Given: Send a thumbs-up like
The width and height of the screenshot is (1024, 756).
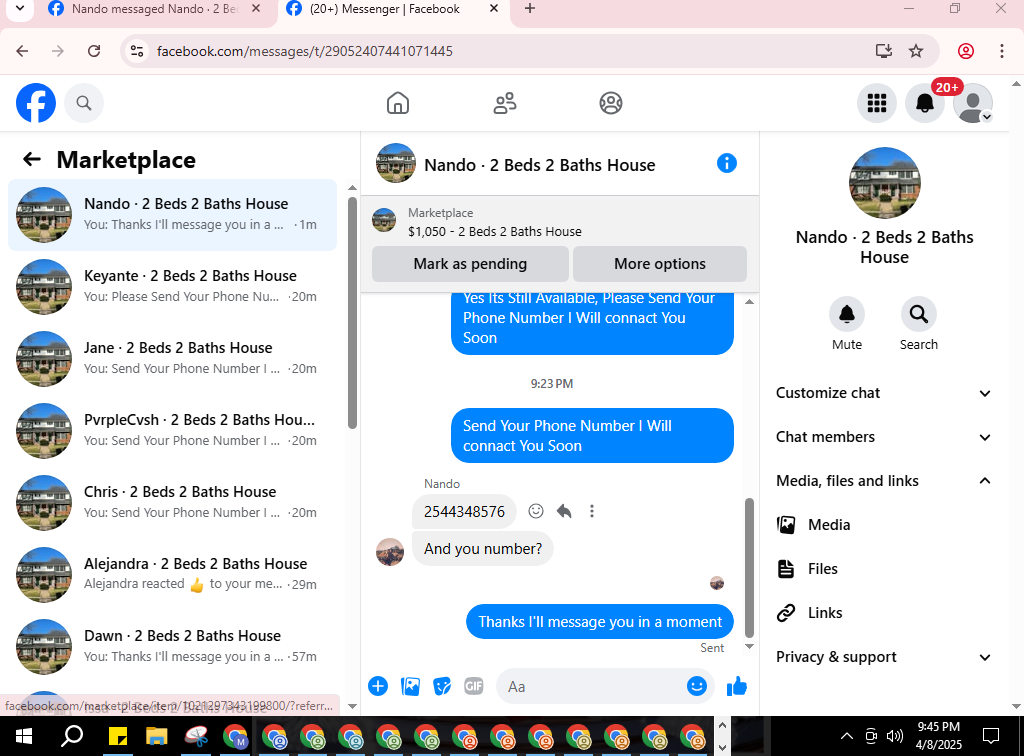Looking at the screenshot, I should (x=737, y=686).
